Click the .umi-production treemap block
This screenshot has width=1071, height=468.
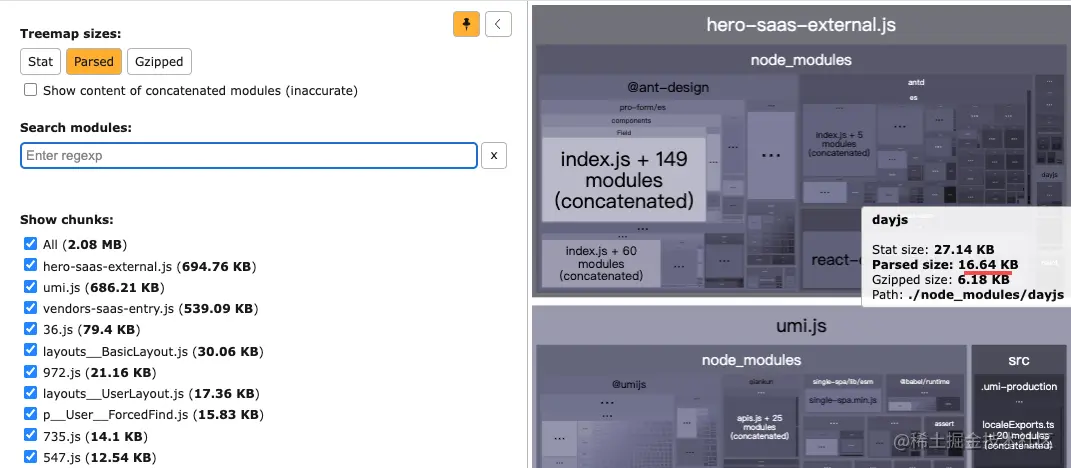click(1018, 387)
